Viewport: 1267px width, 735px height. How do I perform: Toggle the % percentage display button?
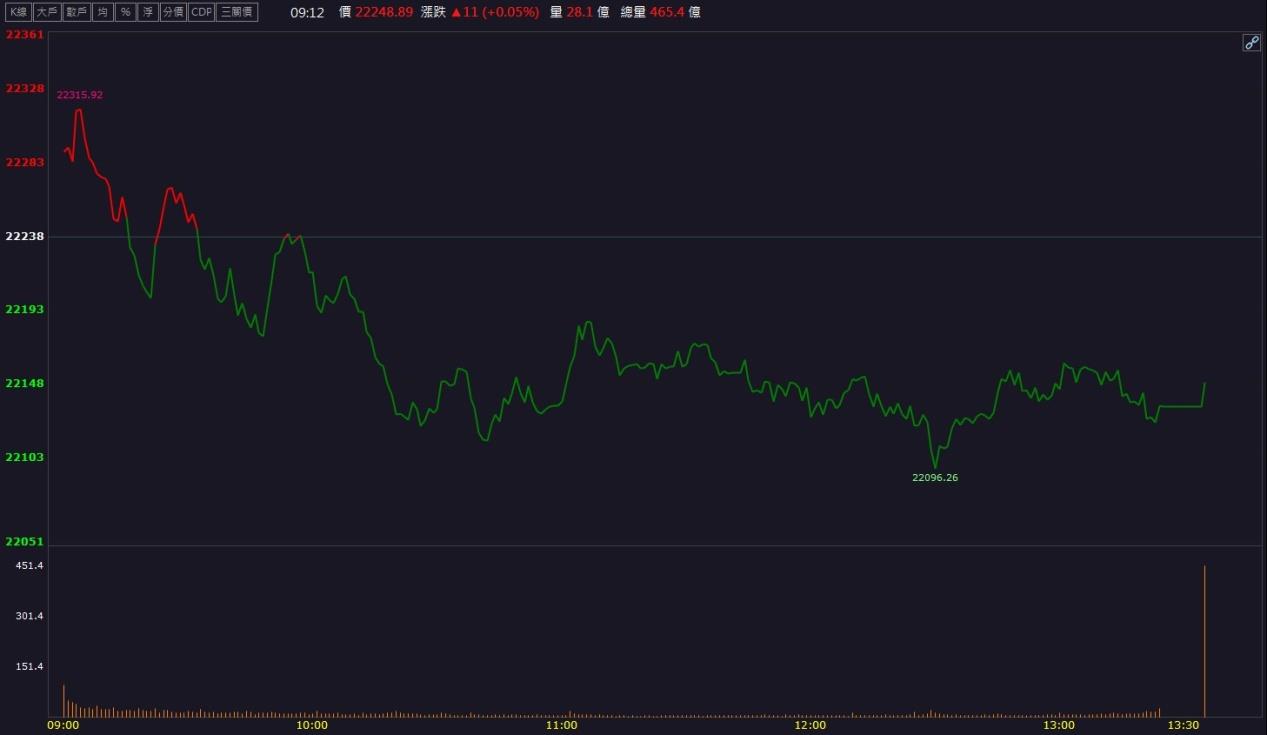tap(125, 12)
